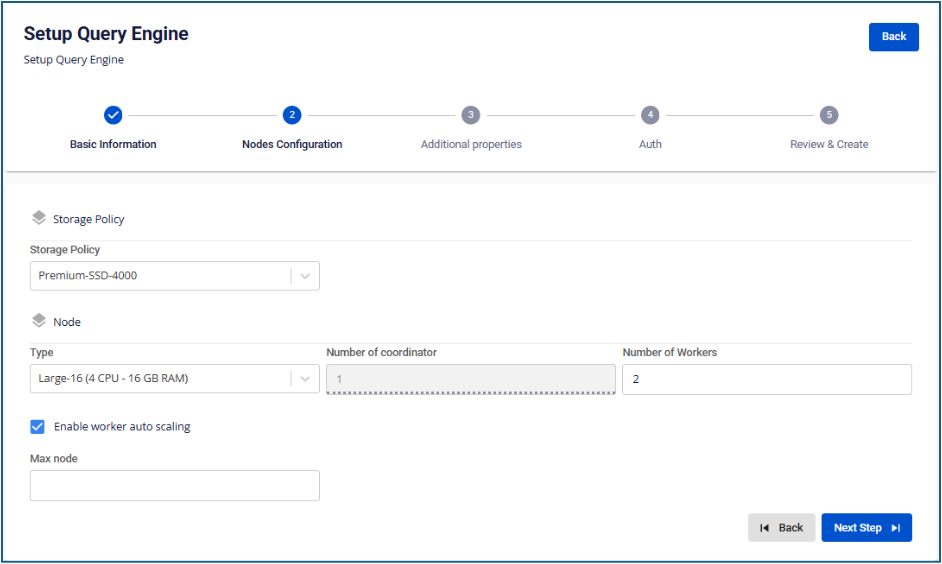
Task: Go to the Additional properties step label
Action: click(x=471, y=144)
